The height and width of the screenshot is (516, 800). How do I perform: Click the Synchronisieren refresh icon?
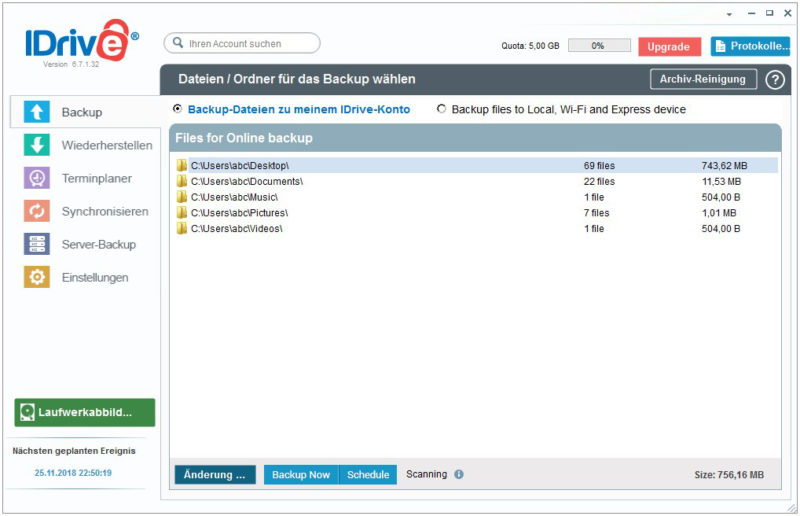(37, 211)
